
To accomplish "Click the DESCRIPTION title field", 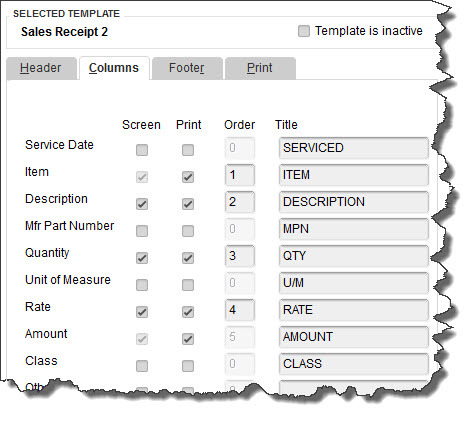I will 354,202.
